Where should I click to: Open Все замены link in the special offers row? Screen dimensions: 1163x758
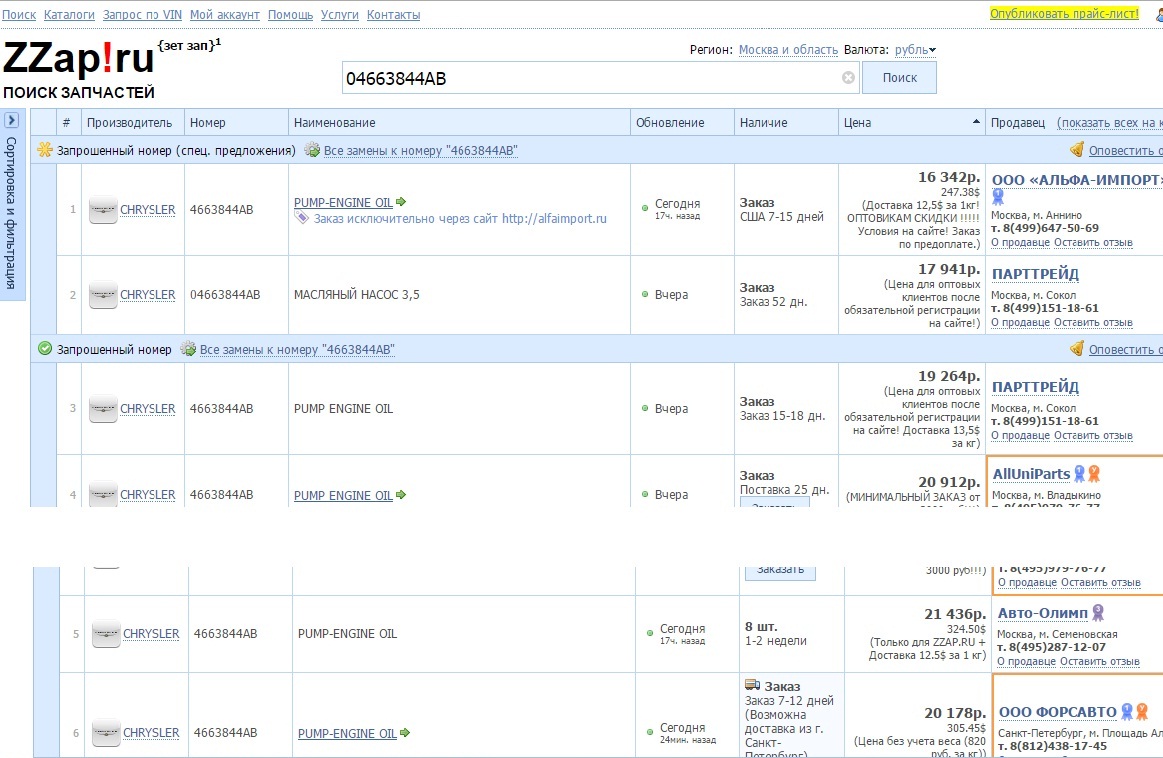click(x=421, y=151)
